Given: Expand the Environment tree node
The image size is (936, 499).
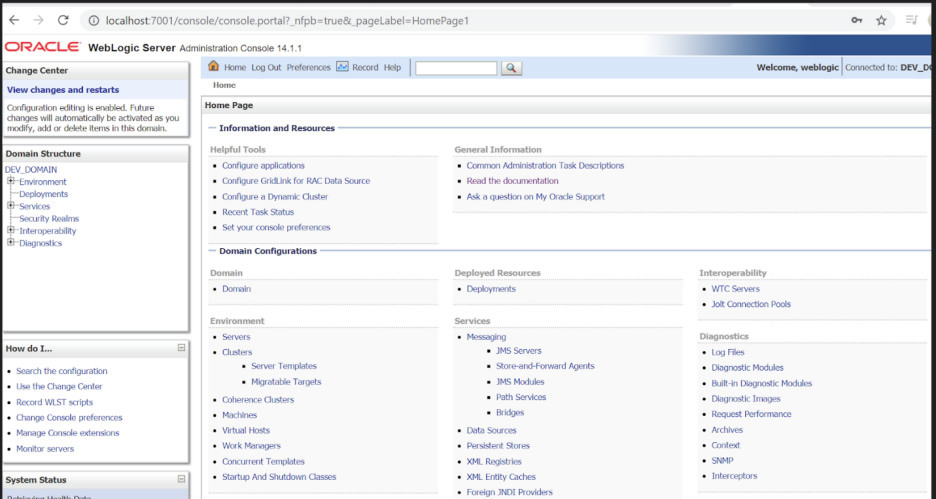Looking at the screenshot, I should point(11,181).
